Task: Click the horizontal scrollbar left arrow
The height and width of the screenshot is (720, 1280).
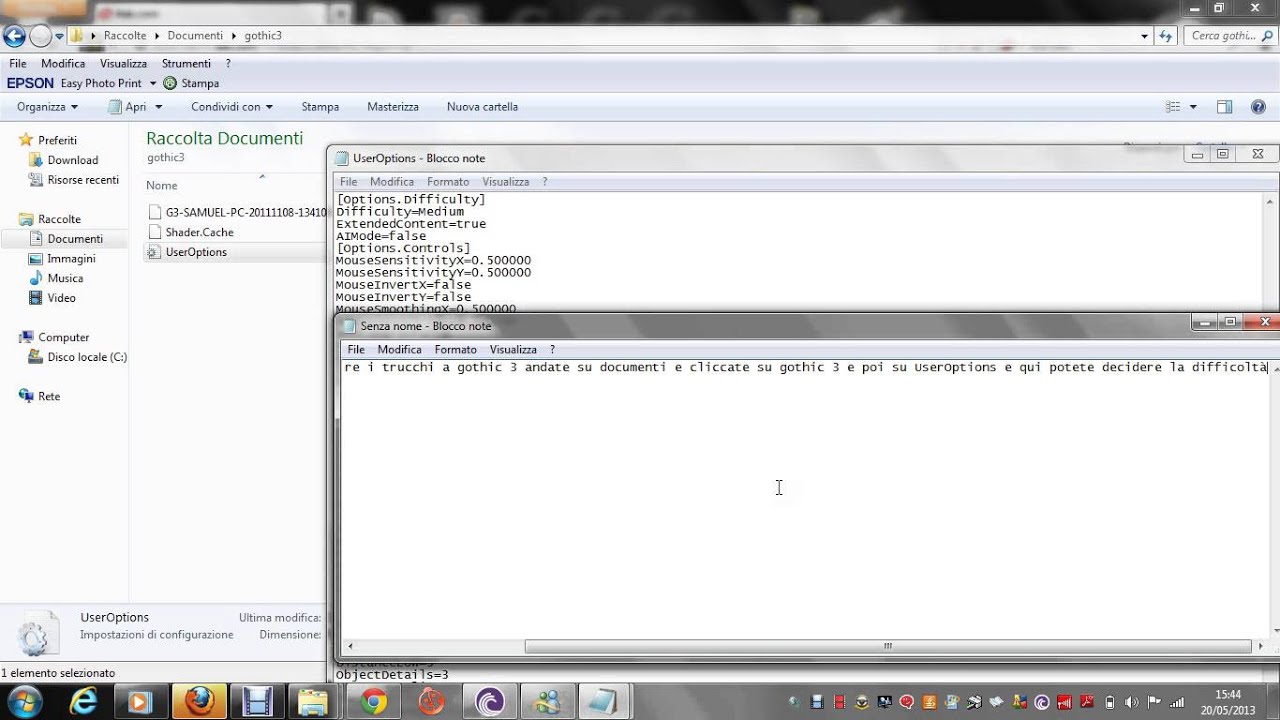Action: [x=349, y=646]
